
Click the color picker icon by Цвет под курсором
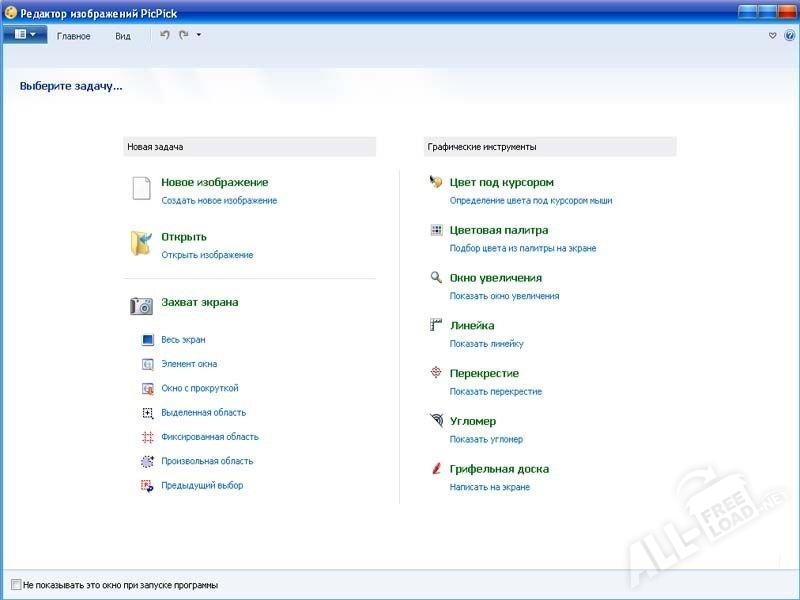point(436,182)
